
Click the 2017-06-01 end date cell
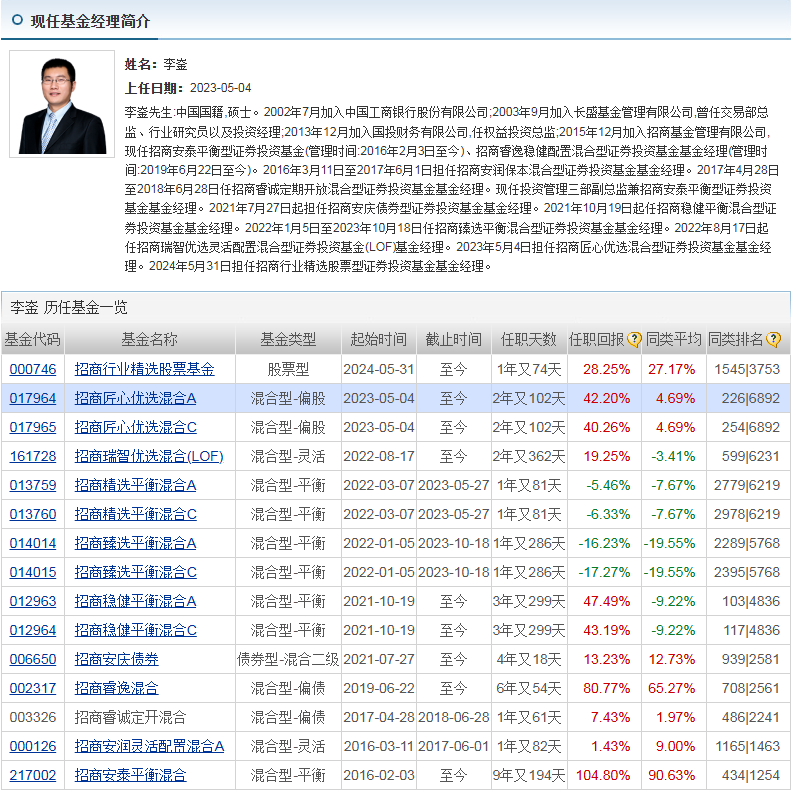(454, 747)
